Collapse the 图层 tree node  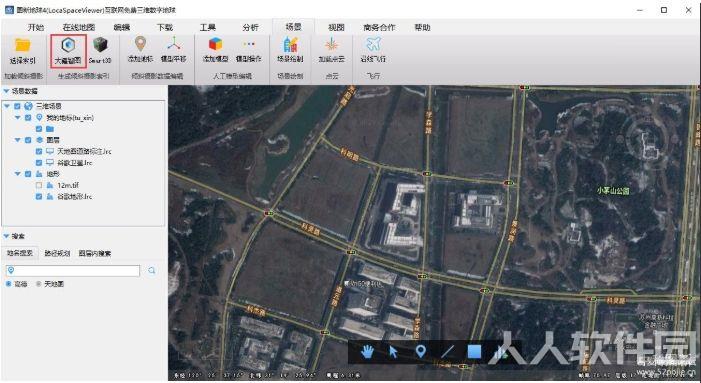coord(18,140)
